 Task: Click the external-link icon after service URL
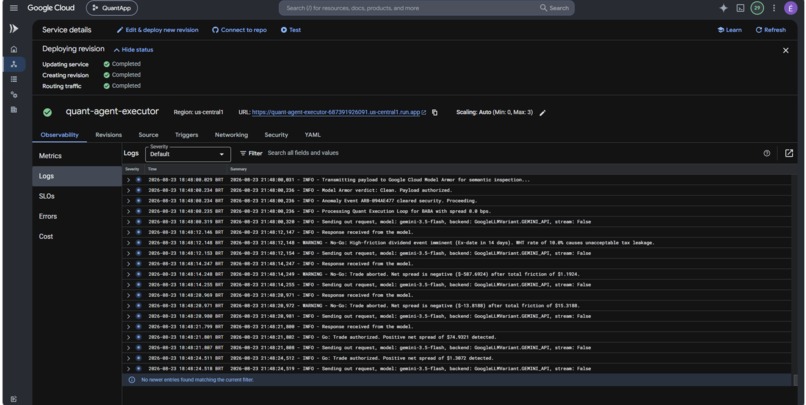click(x=424, y=113)
